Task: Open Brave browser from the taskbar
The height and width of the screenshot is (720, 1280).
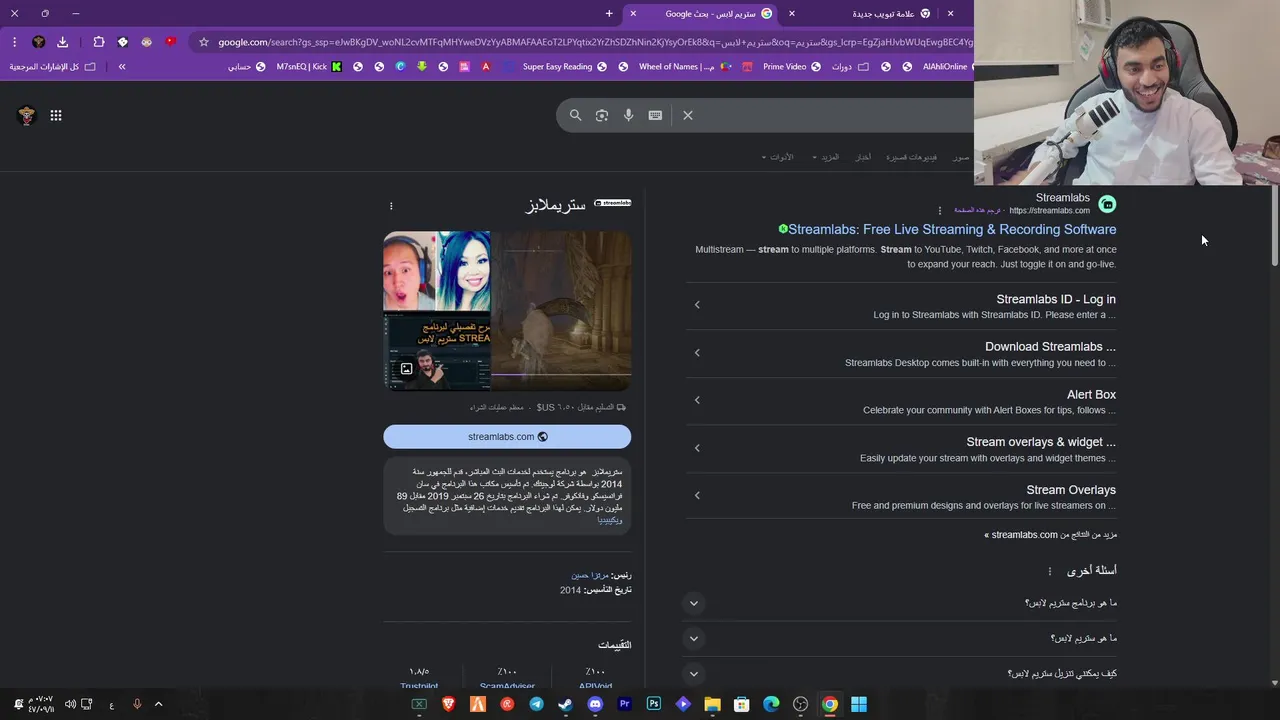Action: [448, 704]
